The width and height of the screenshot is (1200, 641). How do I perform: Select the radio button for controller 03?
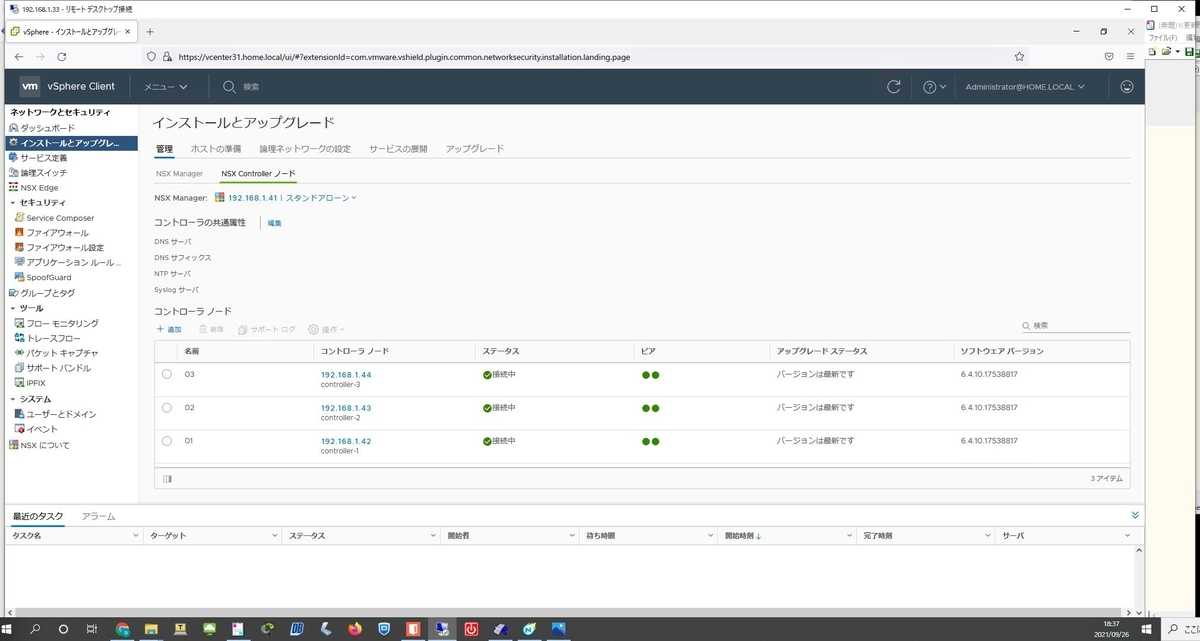tap(167, 375)
